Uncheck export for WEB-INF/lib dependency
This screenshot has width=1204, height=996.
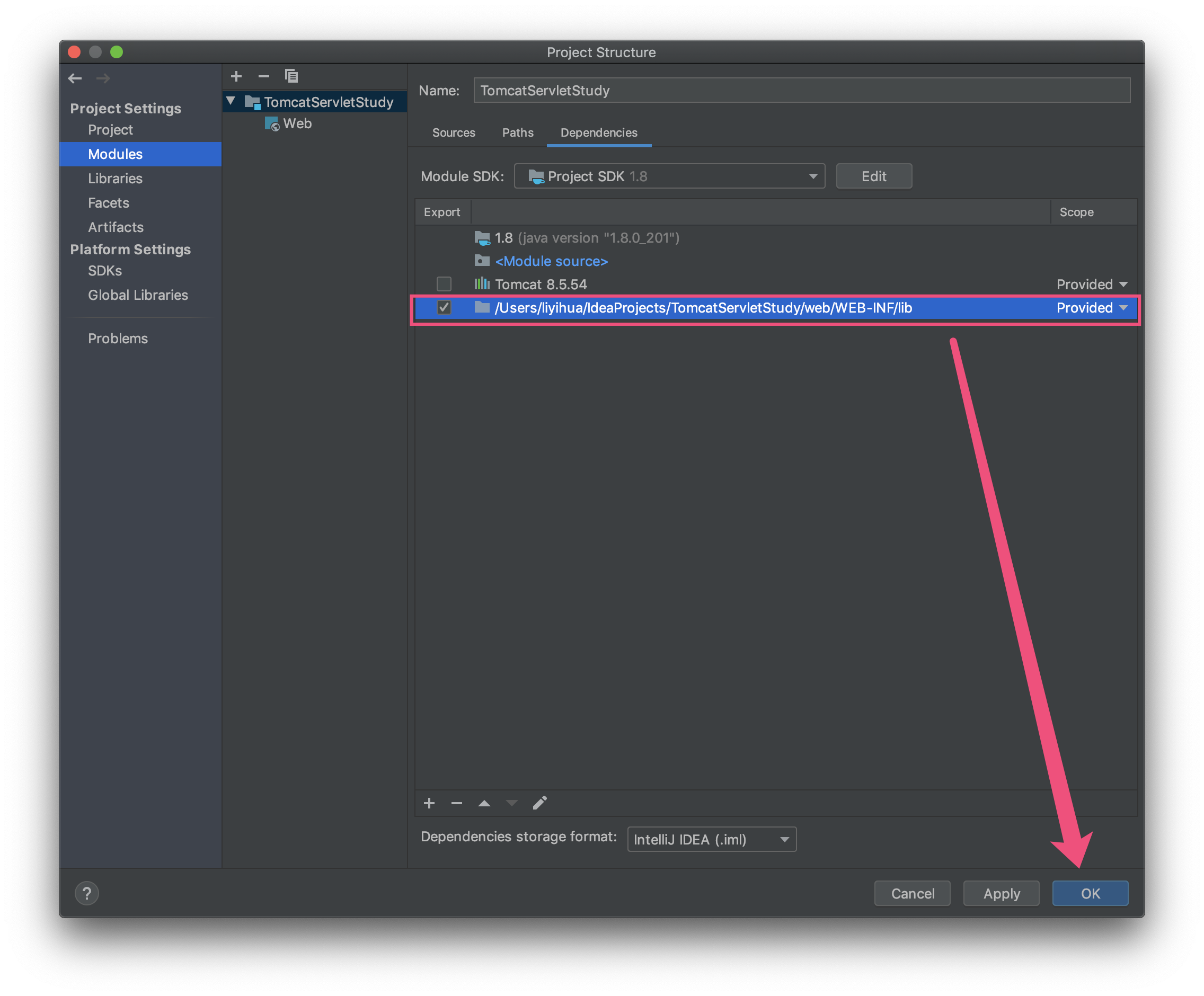444,308
